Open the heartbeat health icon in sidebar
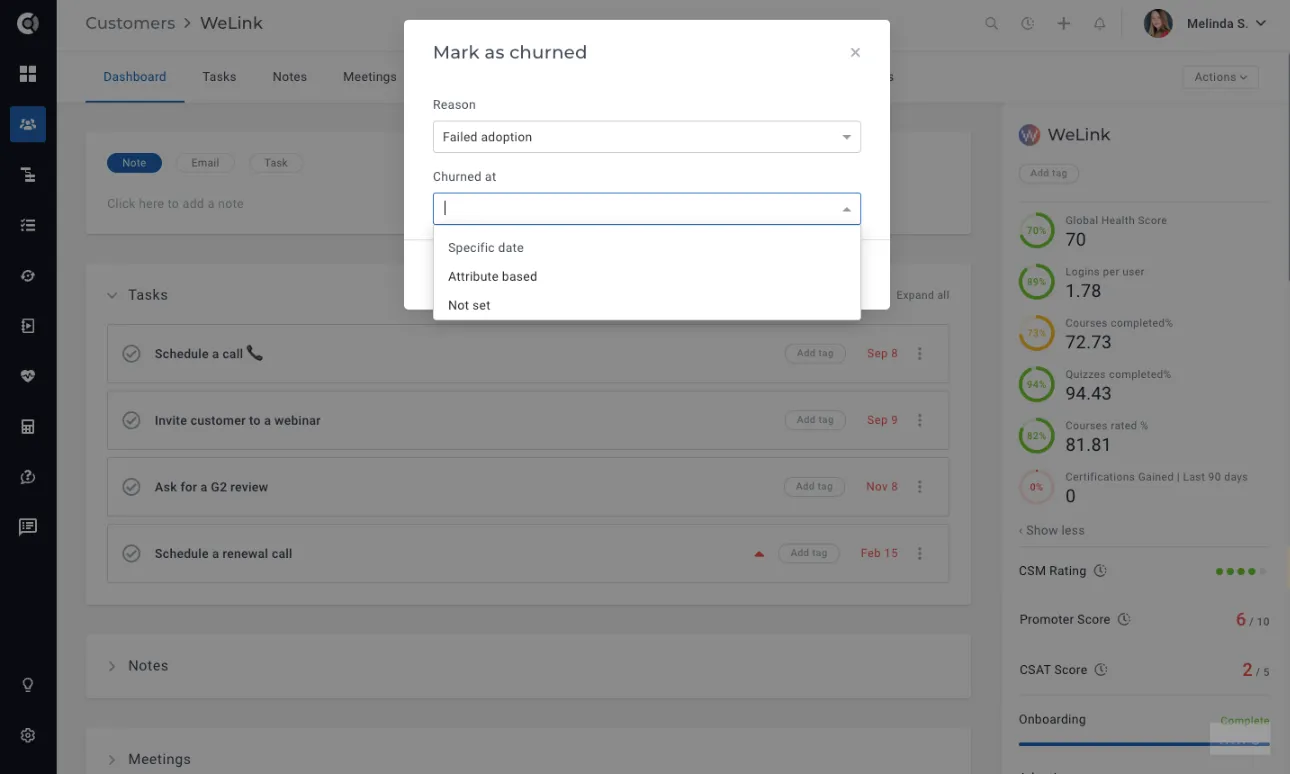Screen dimensions: 1290x774 [28, 376]
